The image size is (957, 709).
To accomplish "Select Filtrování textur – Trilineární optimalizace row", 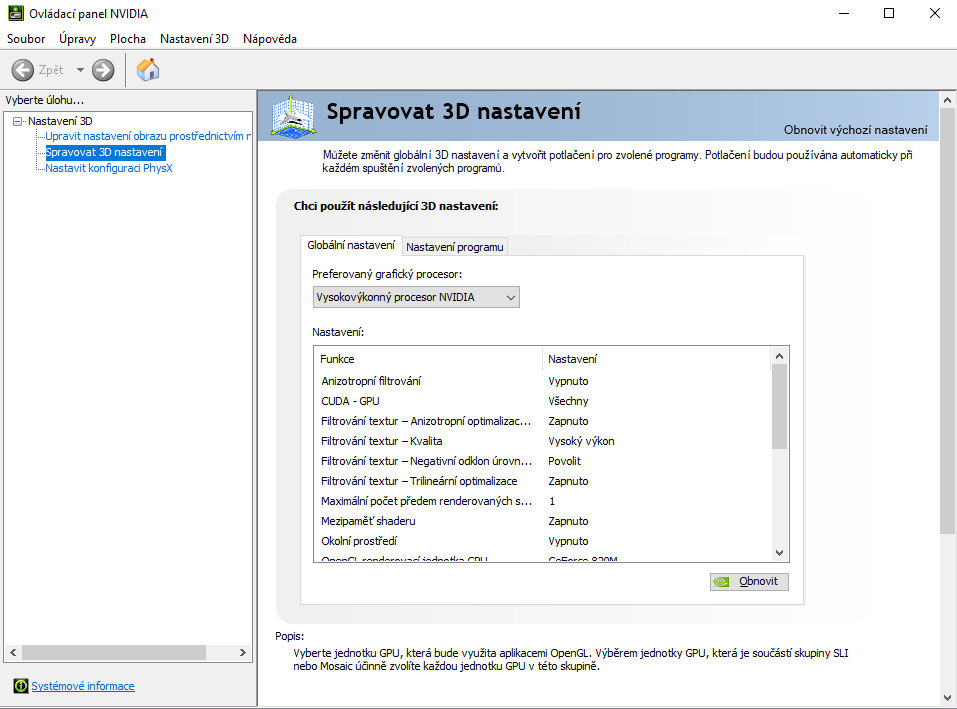I will pos(543,481).
